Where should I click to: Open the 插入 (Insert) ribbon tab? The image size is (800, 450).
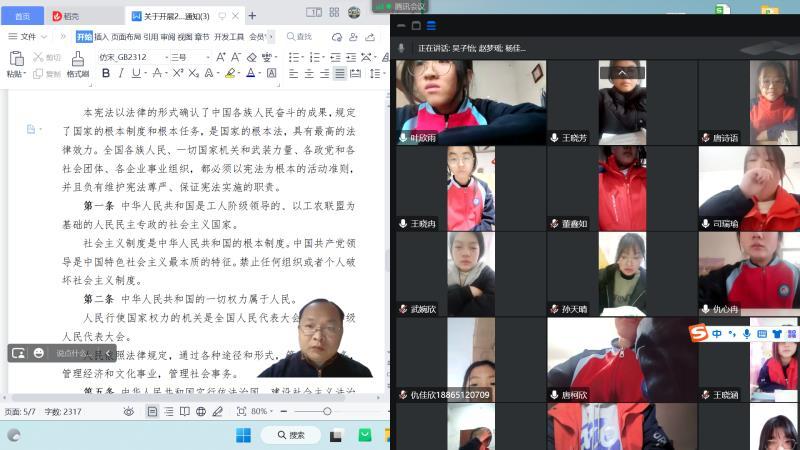101,36
